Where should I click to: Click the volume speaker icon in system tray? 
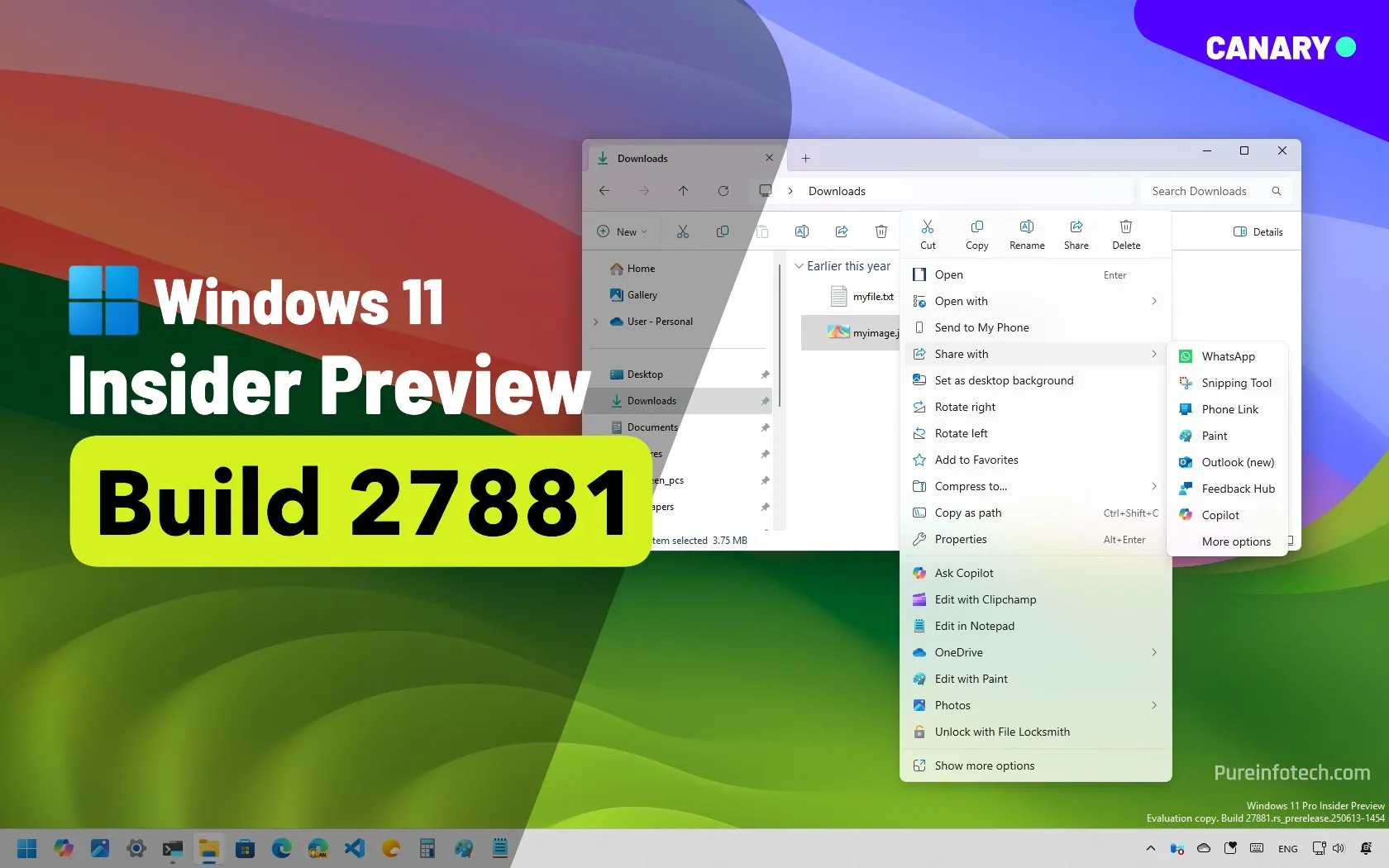point(1339,848)
